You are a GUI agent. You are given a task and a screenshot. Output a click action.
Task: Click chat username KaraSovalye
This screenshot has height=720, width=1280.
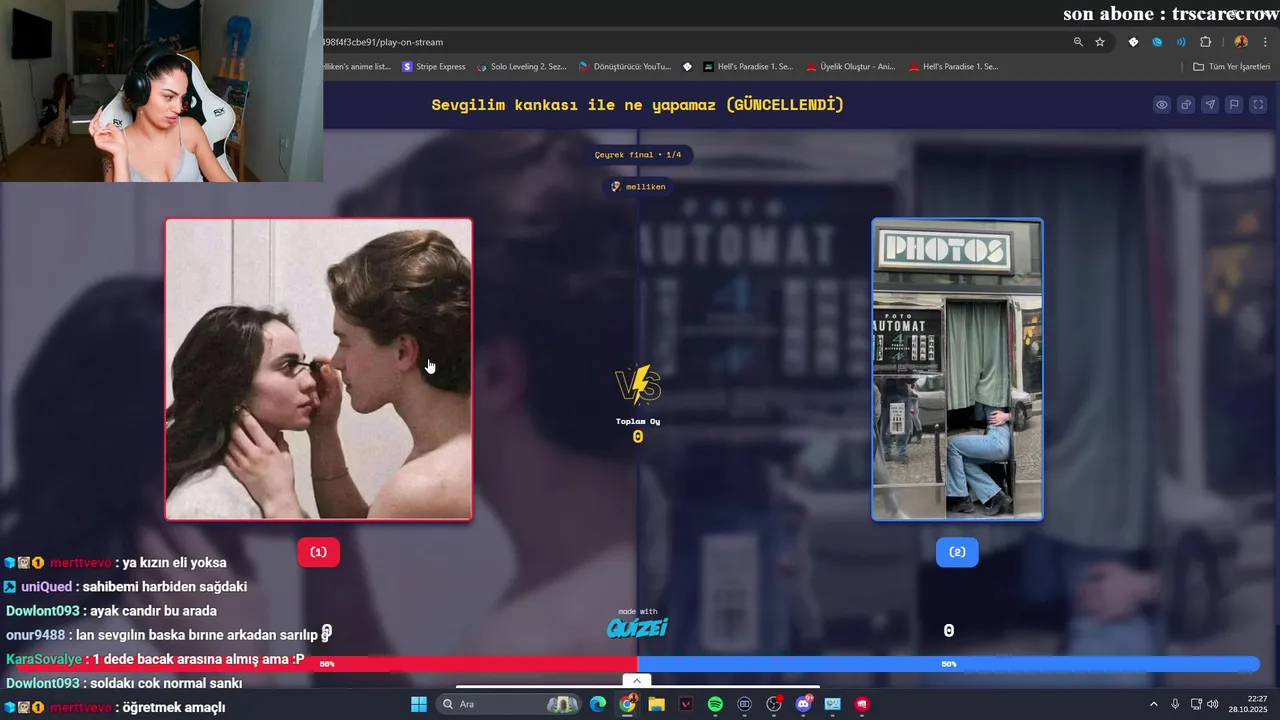point(44,659)
